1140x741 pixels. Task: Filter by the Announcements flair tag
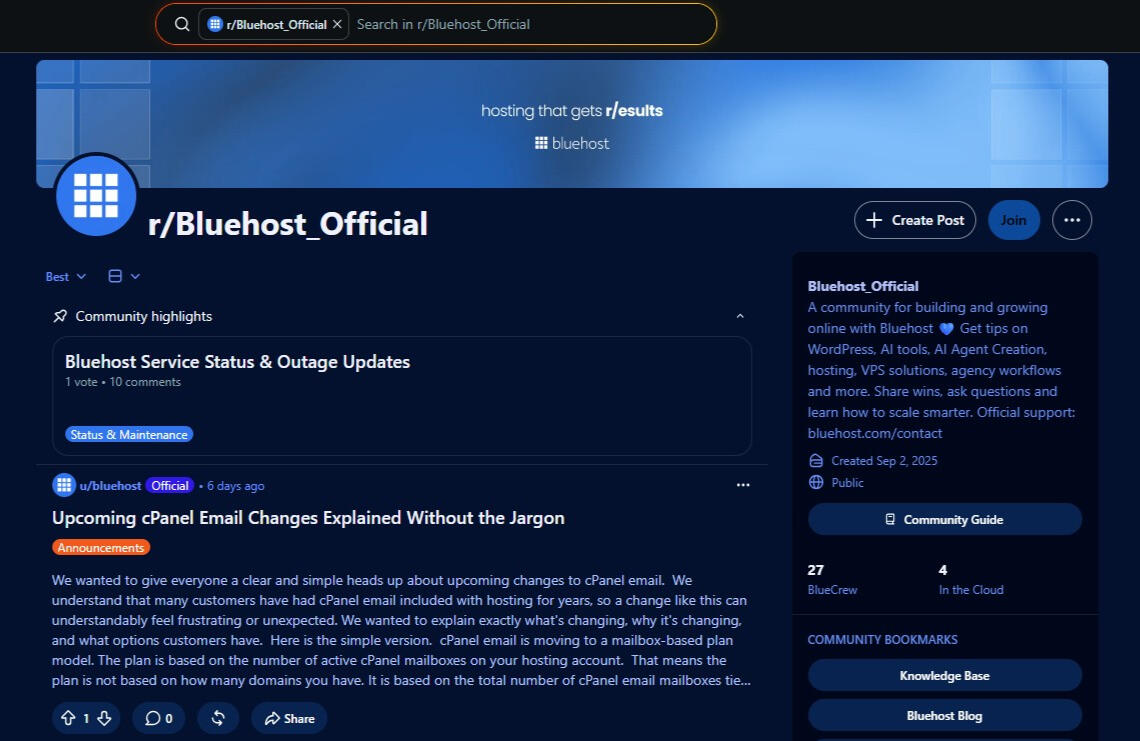100,548
